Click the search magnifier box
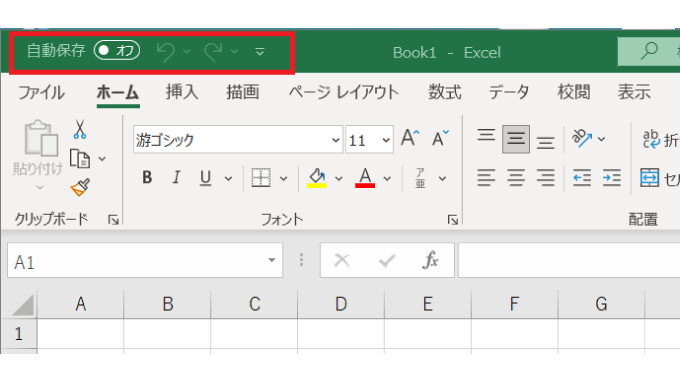Image resolution: width=680 pixels, height=383 pixels. pyautogui.click(x=649, y=52)
